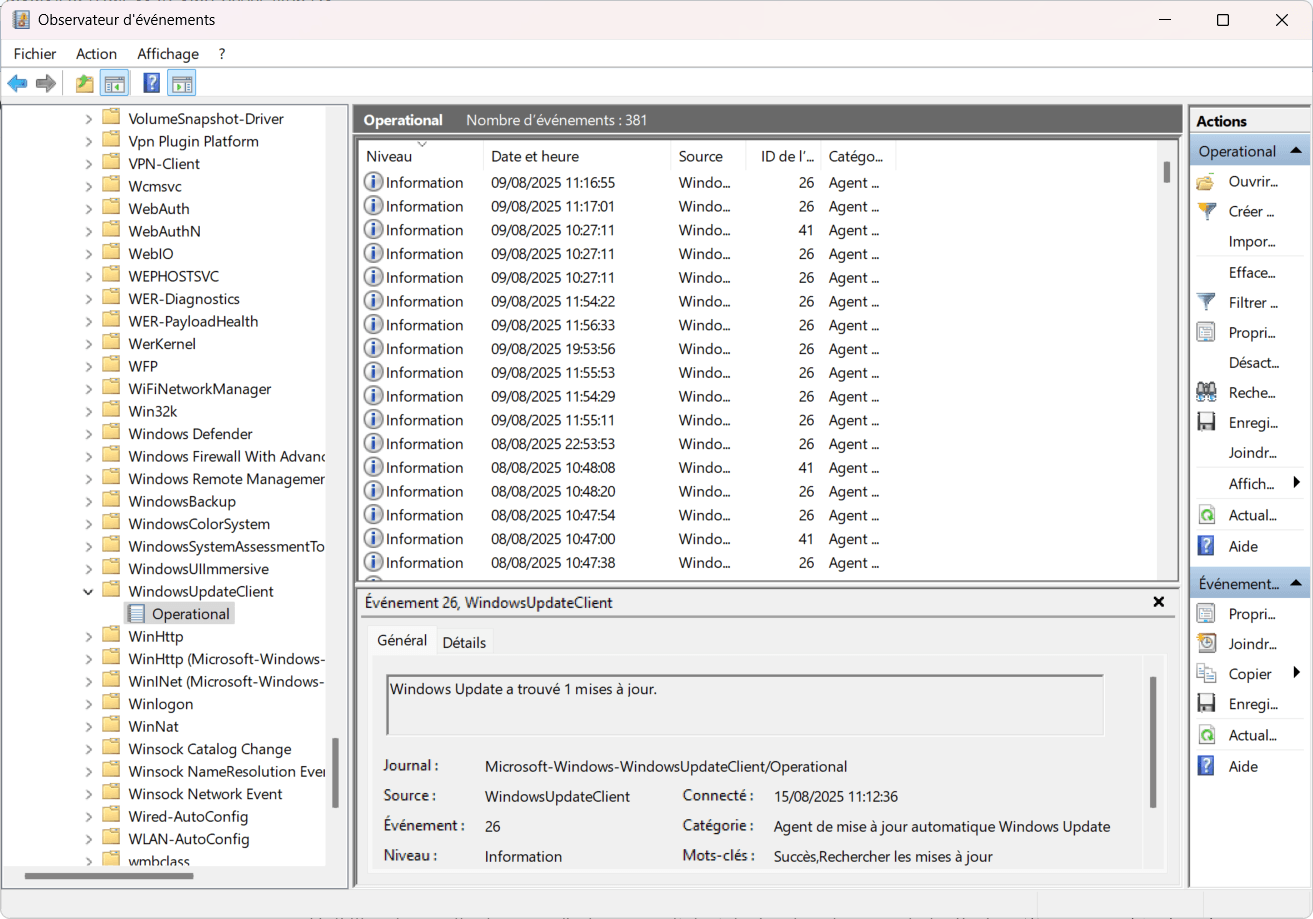Select the WiFiNetworkManager tree item
The height and width of the screenshot is (919, 1313).
(x=200, y=389)
